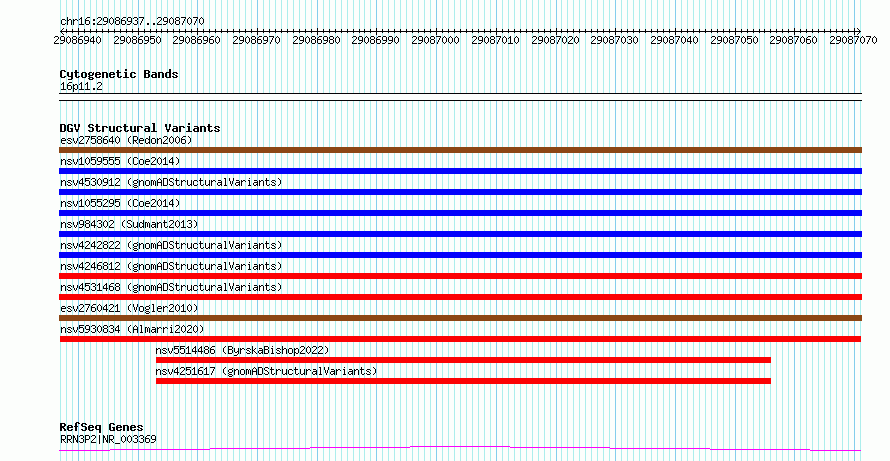Click ruler position 29087050
This screenshot has width=890, height=461.
[x=734, y=40]
